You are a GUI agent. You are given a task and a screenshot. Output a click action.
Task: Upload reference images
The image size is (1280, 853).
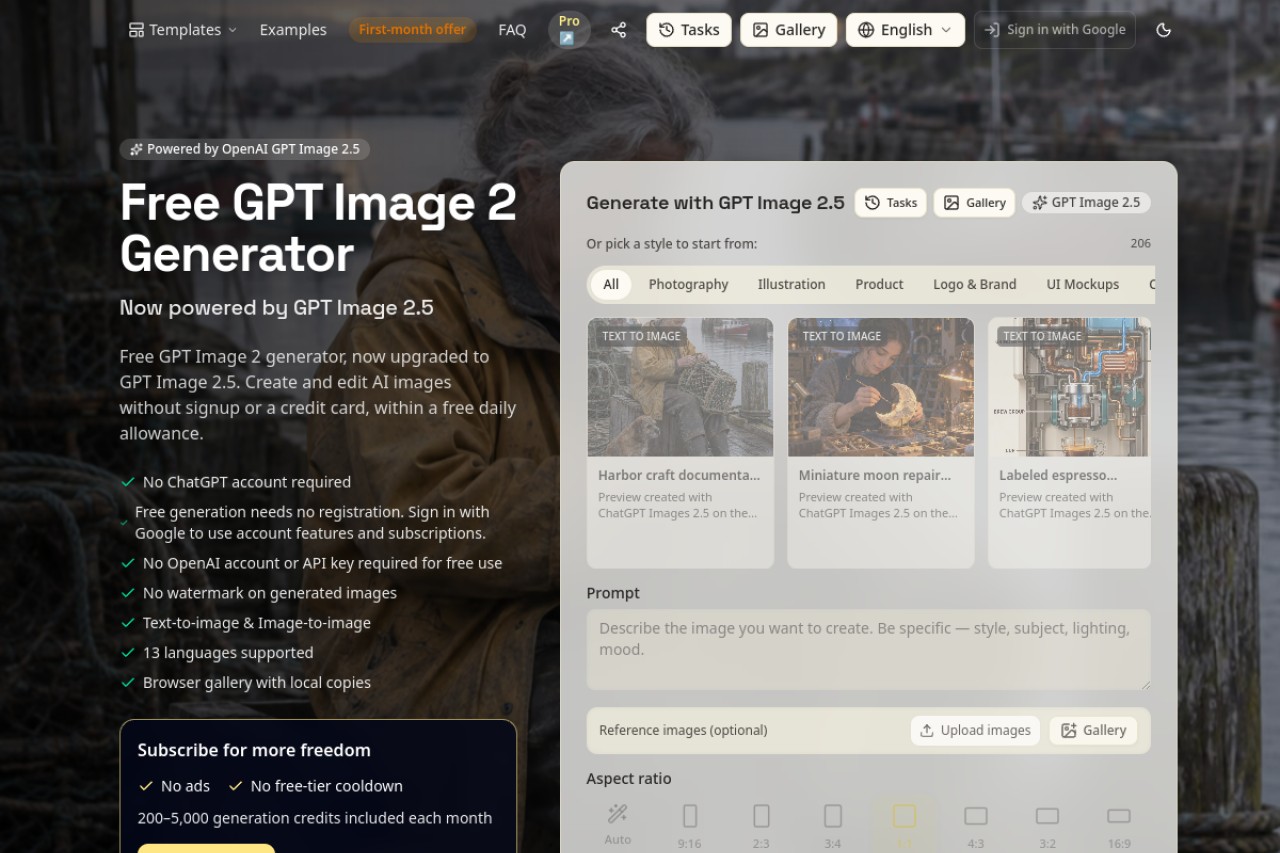pyautogui.click(x=975, y=731)
